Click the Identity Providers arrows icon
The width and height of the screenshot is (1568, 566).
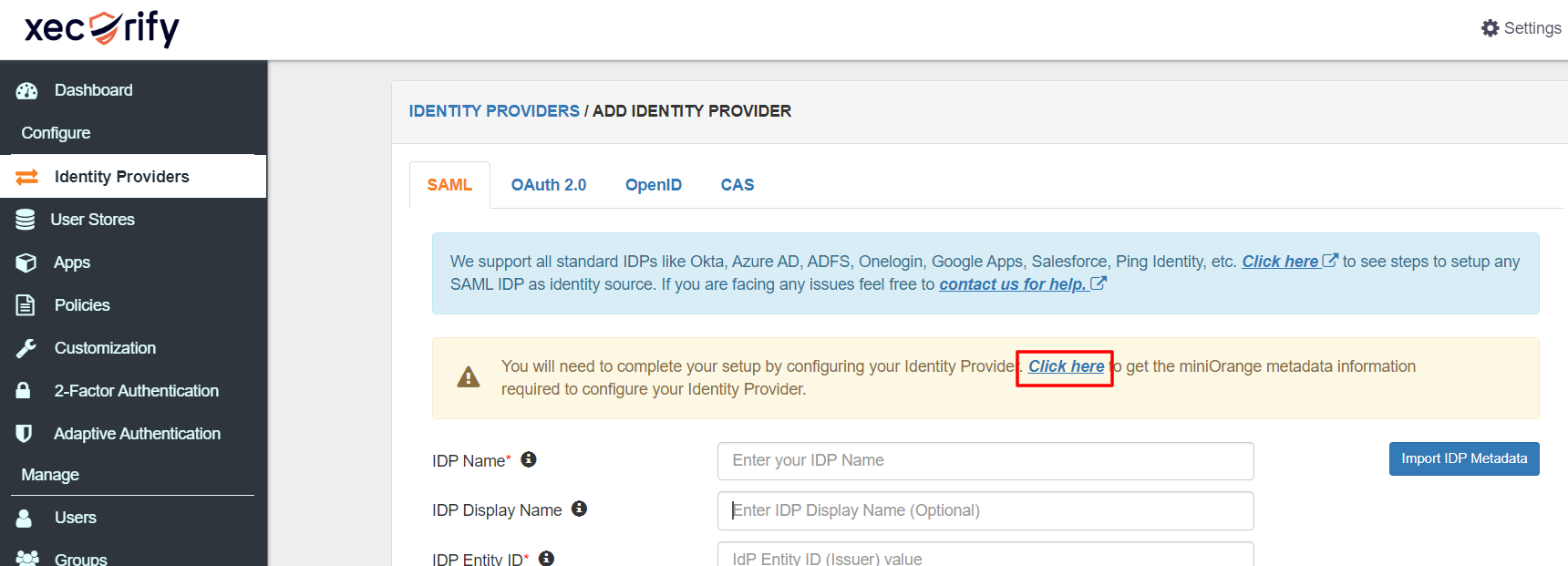[x=26, y=177]
